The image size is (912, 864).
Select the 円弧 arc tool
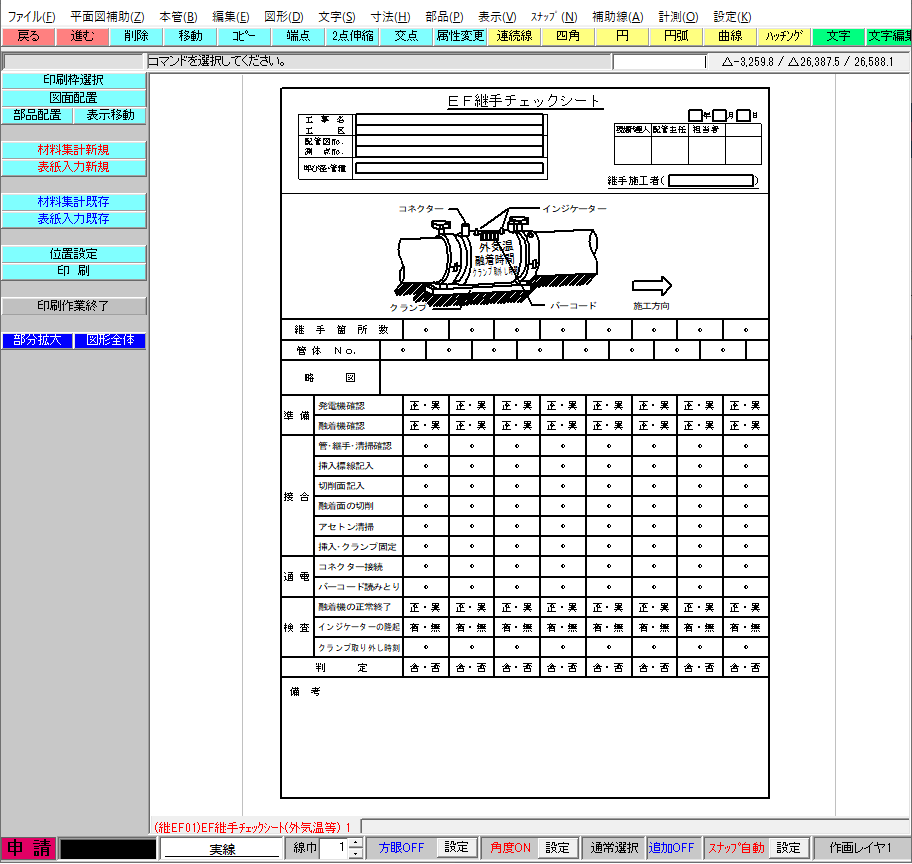(676, 36)
